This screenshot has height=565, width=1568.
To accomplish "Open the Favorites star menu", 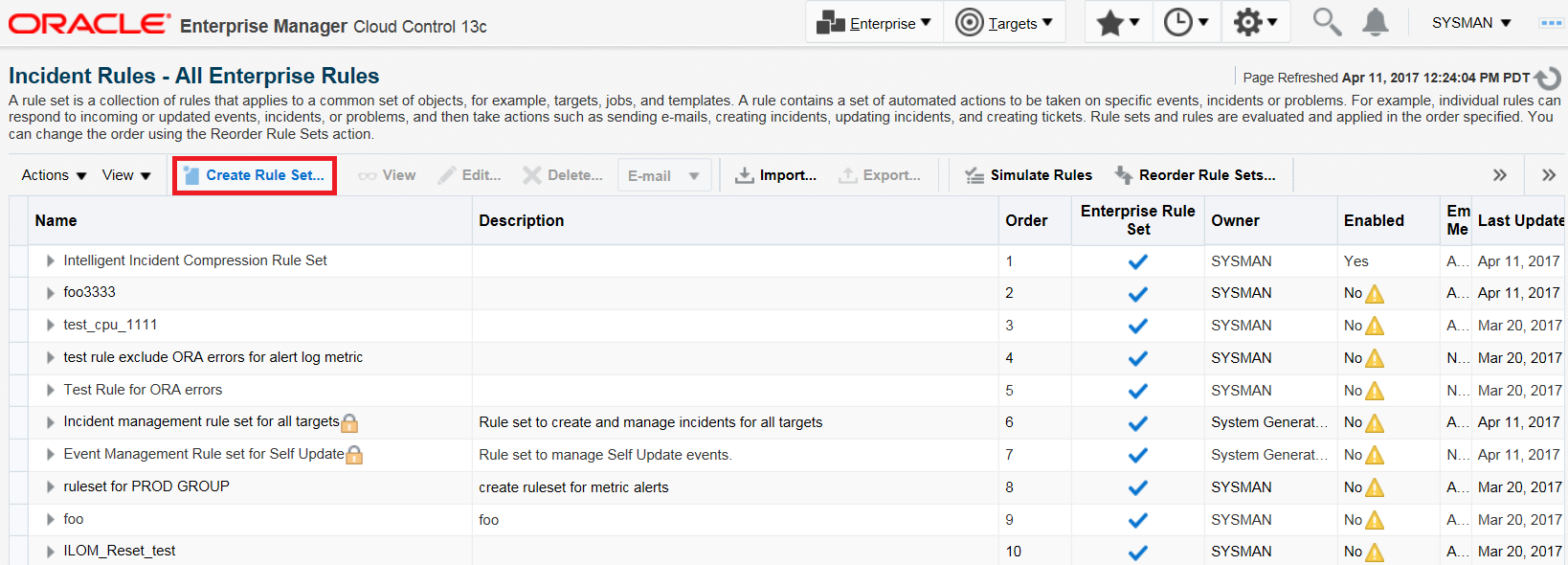I will coord(1118,22).
